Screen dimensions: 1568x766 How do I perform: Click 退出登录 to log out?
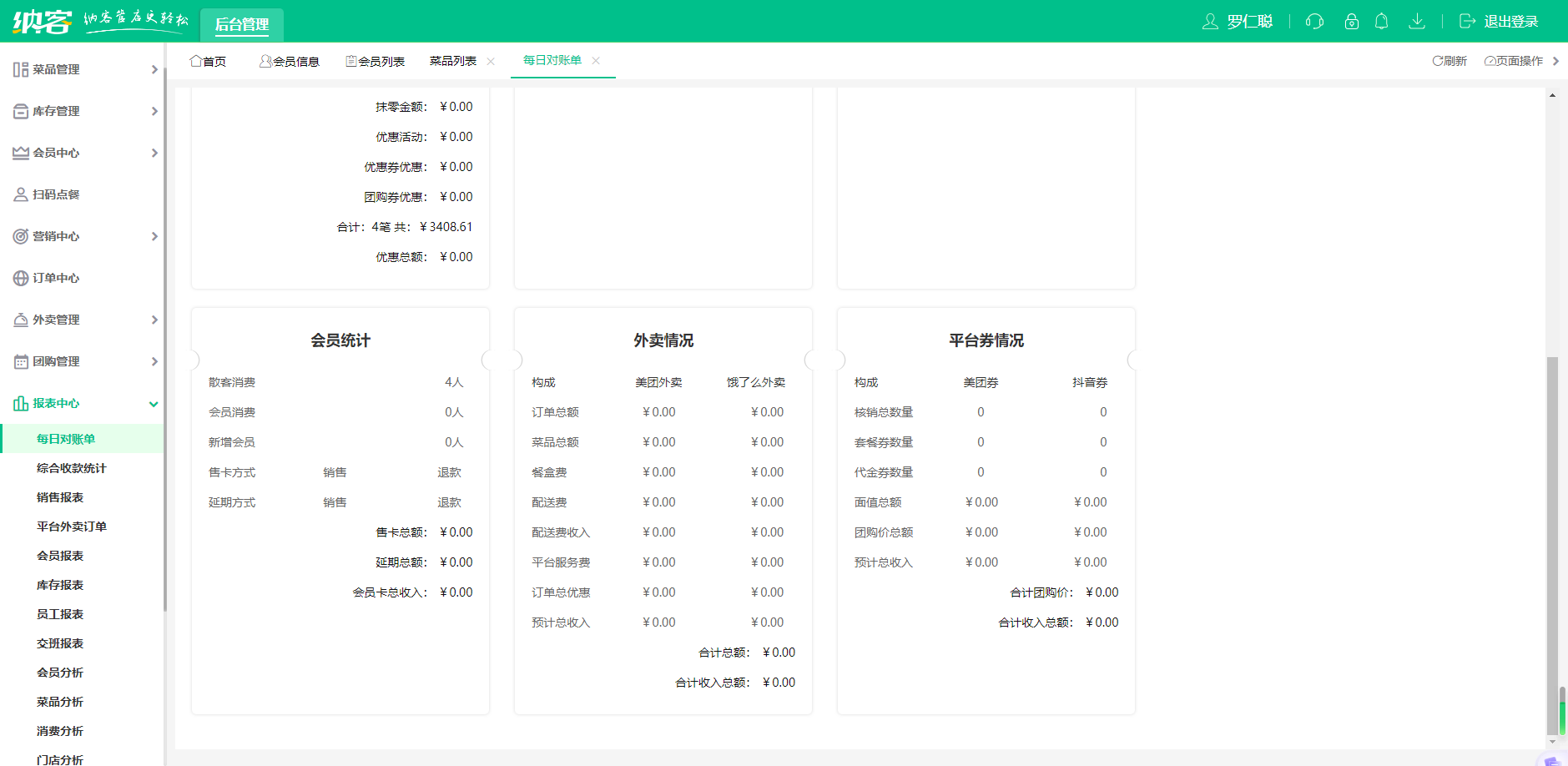pyautogui.click(x=1500, y=22)
